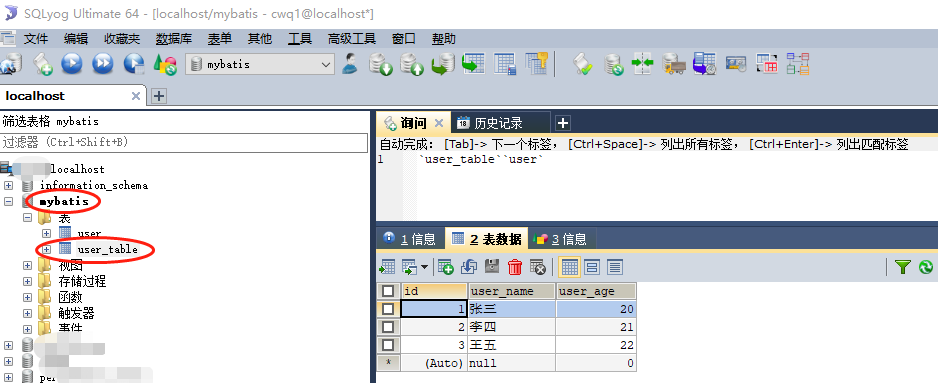The height and width of the screenshot is (383, 938).
Task: Click the Execute All Queries double-arrow icon
Action: [x=102, y=64]
